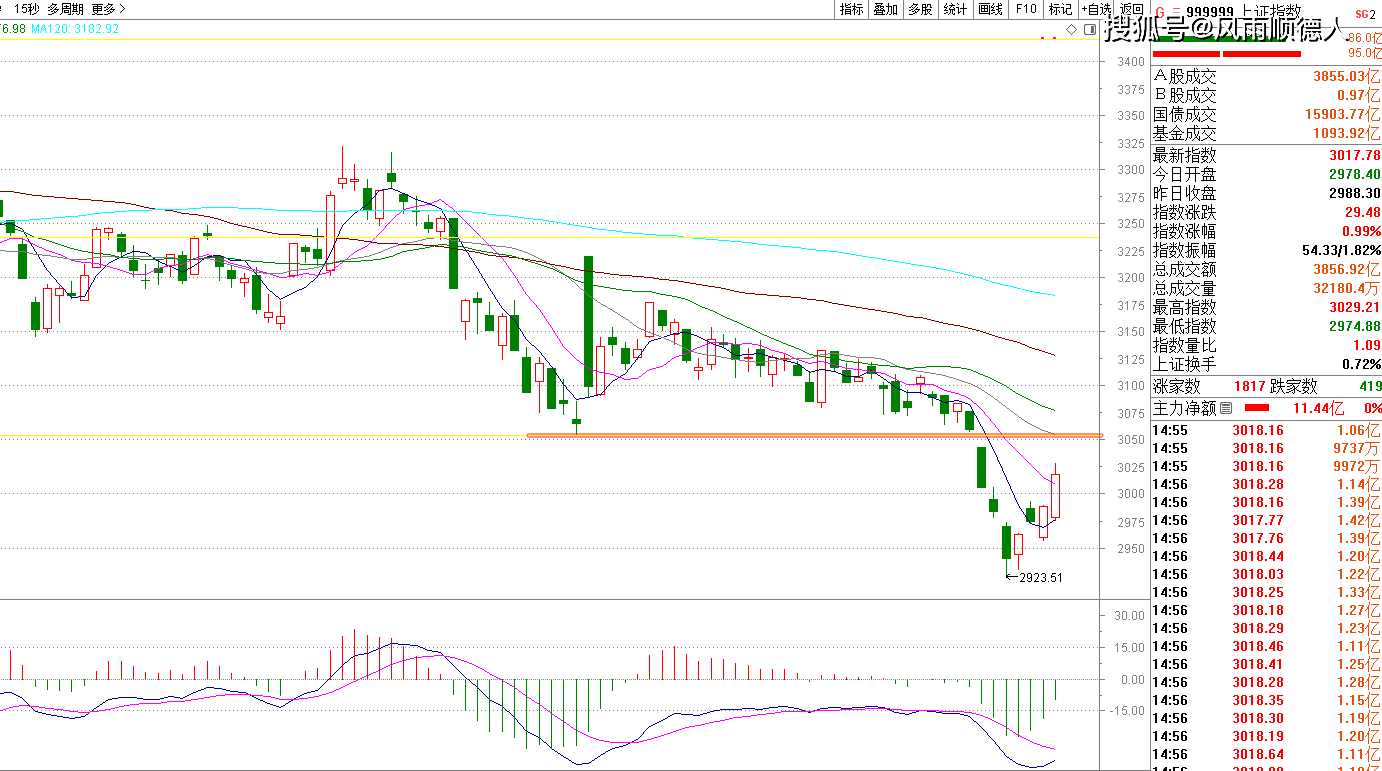
Task: Click the 标记 mark button
Action: click(1060, 9)
